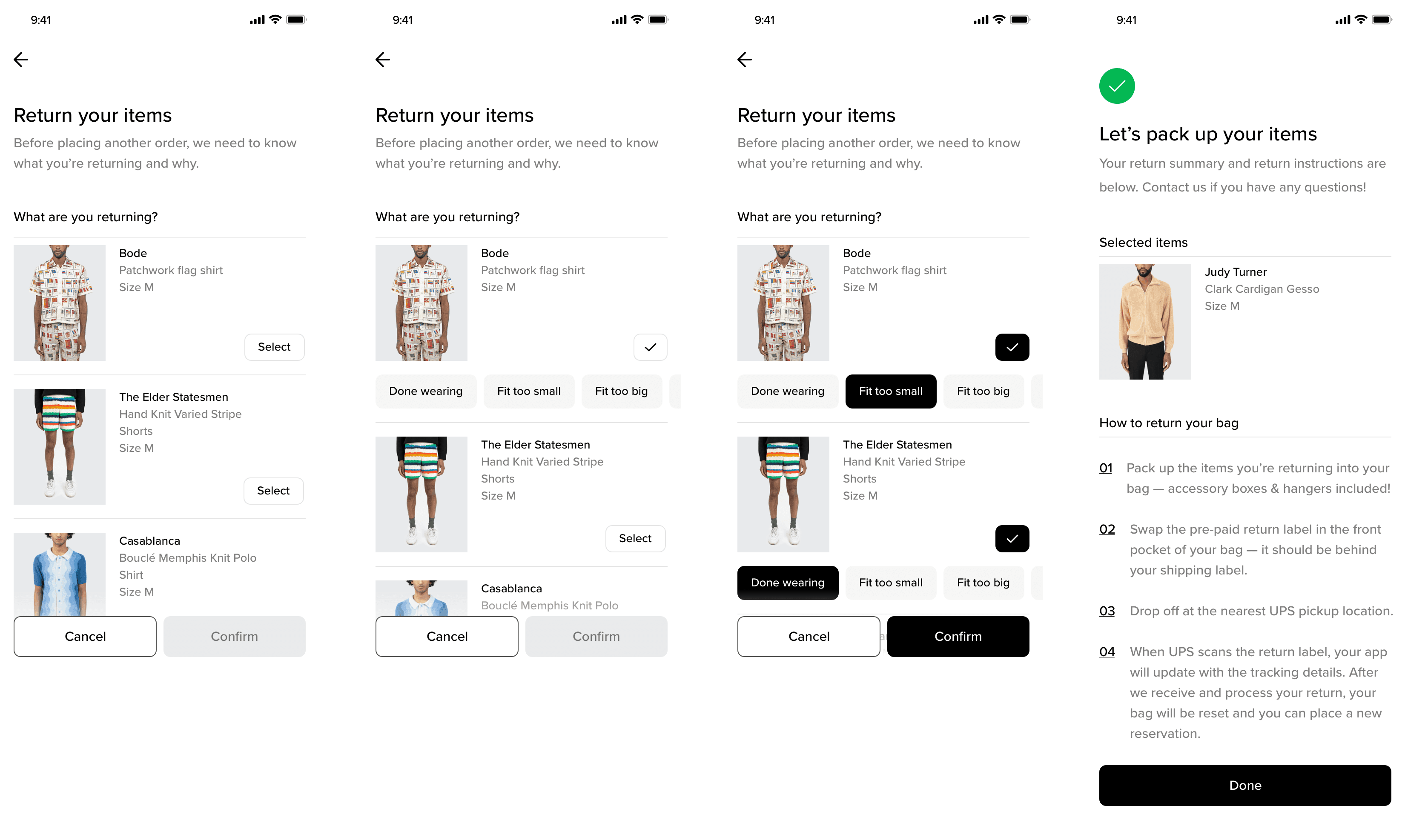Screen dimensions: 1405x840
Task: Uncheck the outlined checkmark on Bode shirt
Action: click(650, 347)
